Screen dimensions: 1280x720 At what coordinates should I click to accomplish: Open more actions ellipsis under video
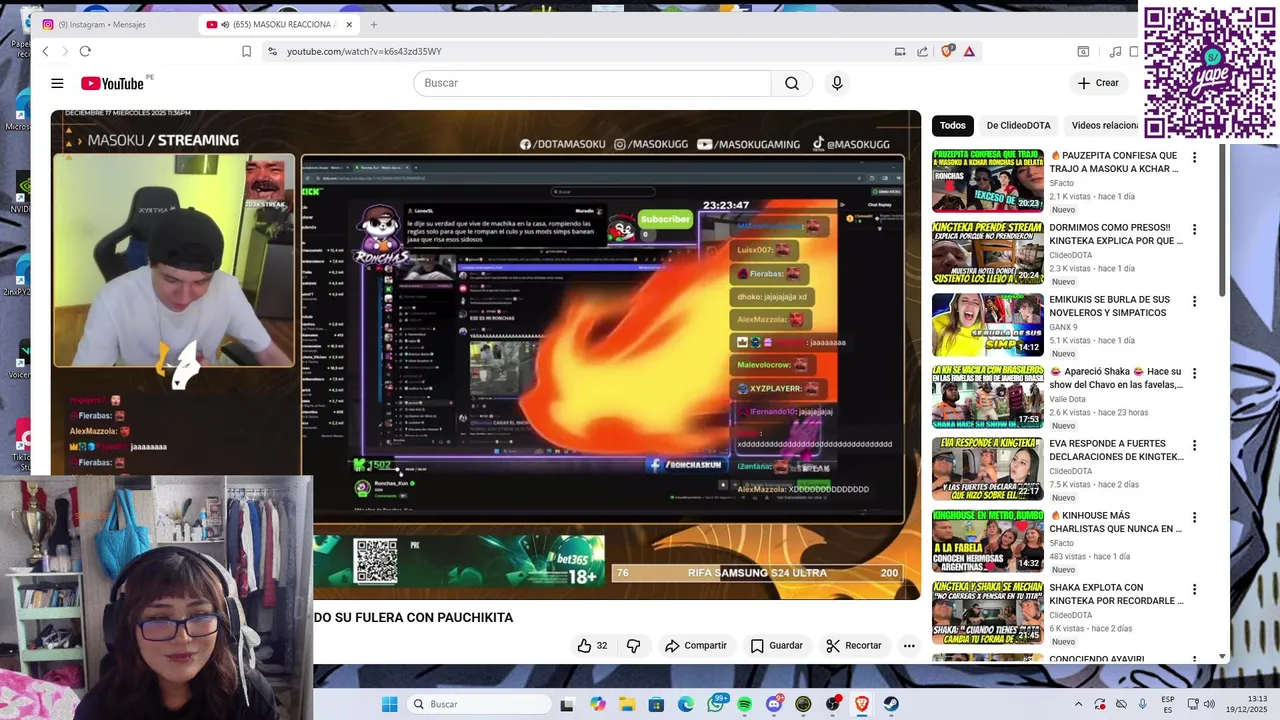[x=909, y=646]
